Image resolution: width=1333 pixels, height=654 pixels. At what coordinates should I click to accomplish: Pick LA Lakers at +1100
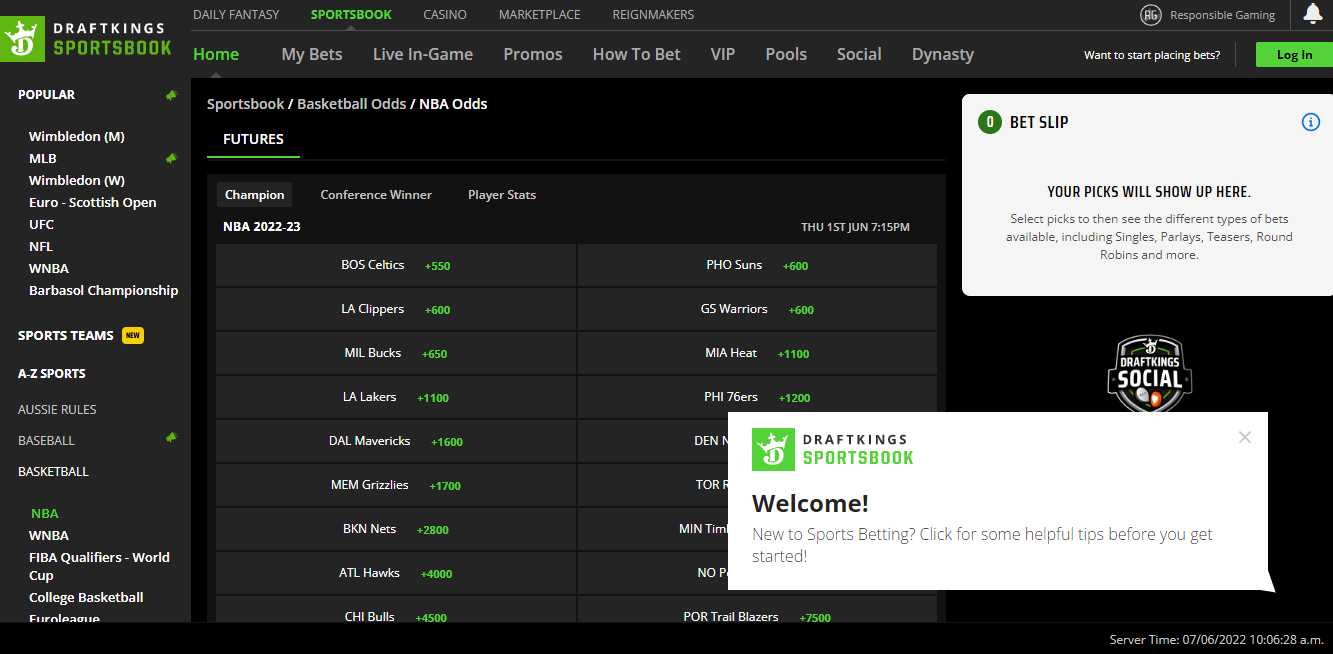tap(396, 398)
